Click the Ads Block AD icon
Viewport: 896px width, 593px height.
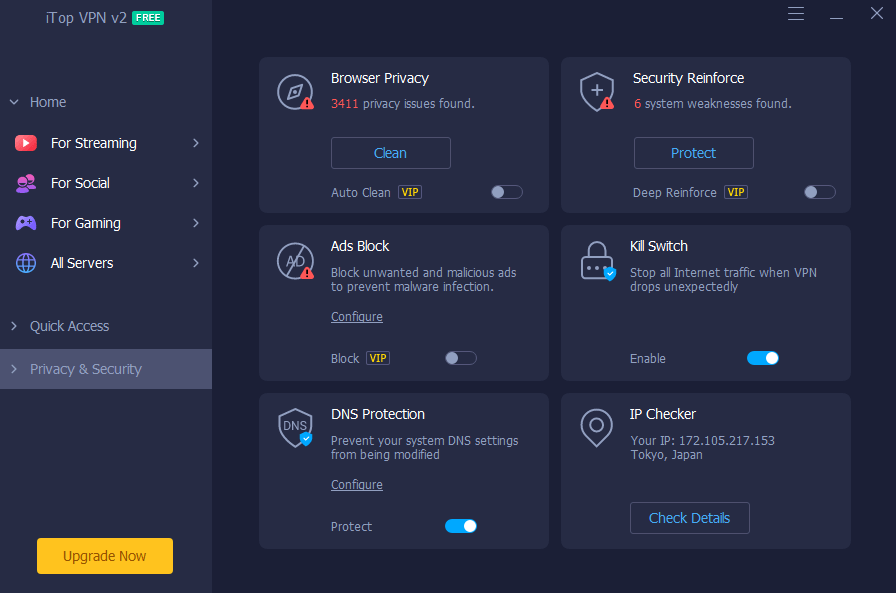coord(295,261)
